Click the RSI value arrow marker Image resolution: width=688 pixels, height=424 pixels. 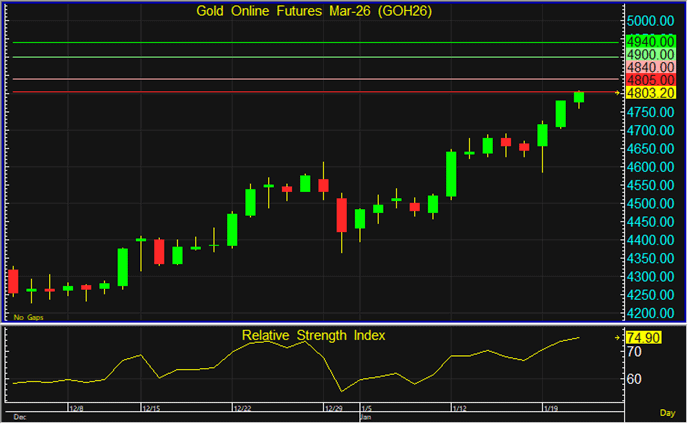click(617, 338)
